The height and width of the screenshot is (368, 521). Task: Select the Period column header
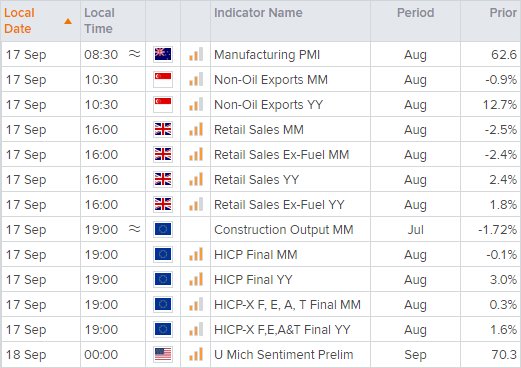(x=415, y=13)
